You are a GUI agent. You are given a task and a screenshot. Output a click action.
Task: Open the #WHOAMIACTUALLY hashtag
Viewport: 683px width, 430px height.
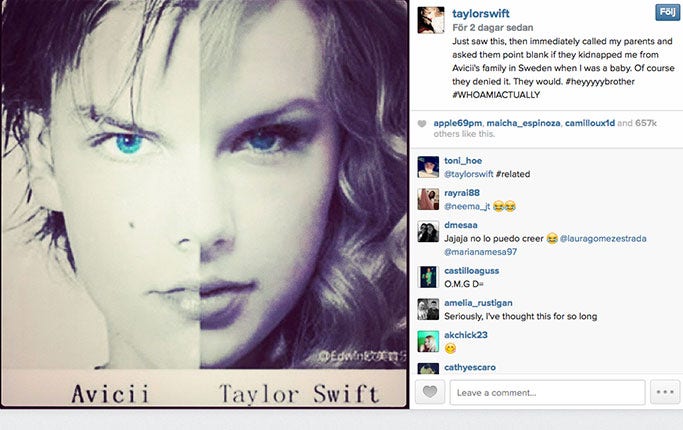click(x=496, y=95)
